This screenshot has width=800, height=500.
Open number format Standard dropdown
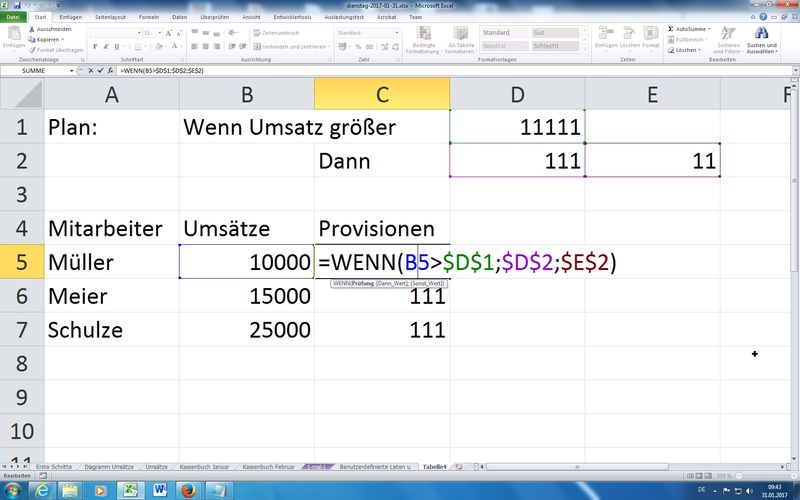pyautogui.click(x=397, y=33)
